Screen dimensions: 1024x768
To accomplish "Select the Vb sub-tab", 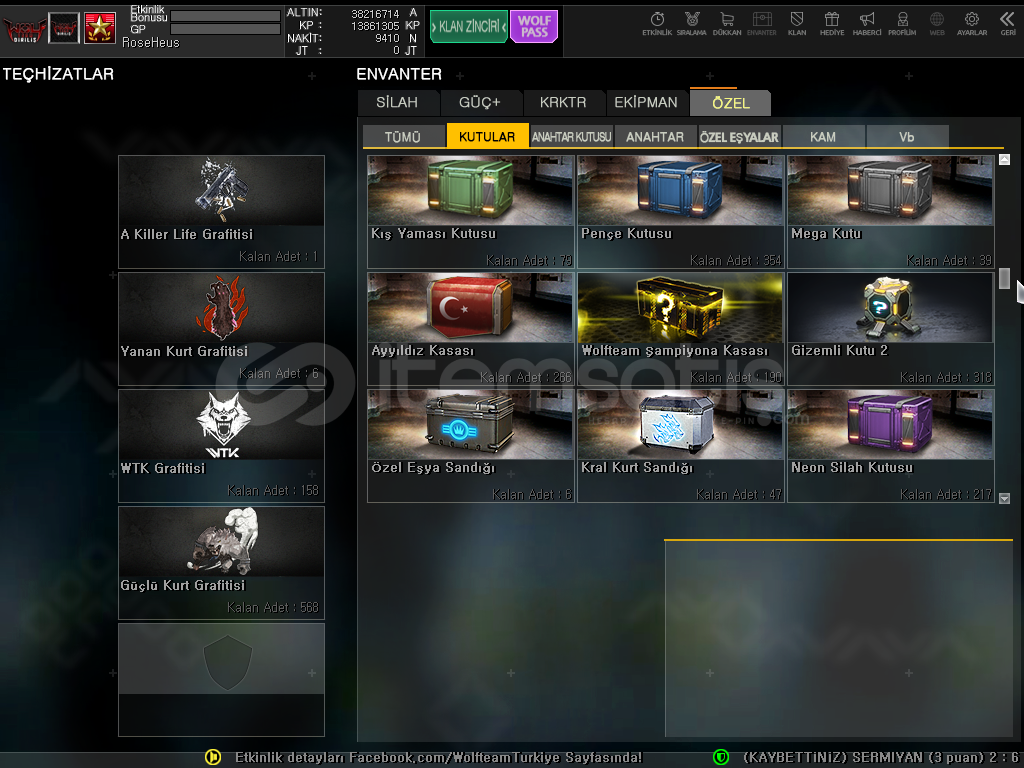I will coord(907,136).
